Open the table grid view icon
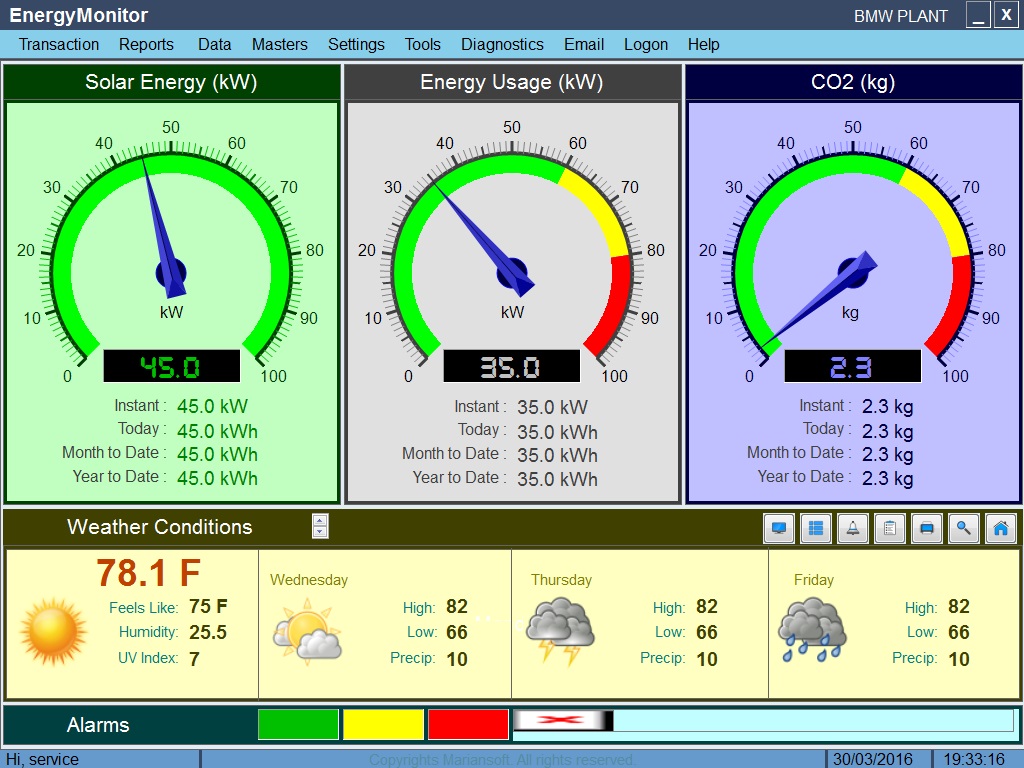This screenshot has width=1024, height=768. pos(816,528)
